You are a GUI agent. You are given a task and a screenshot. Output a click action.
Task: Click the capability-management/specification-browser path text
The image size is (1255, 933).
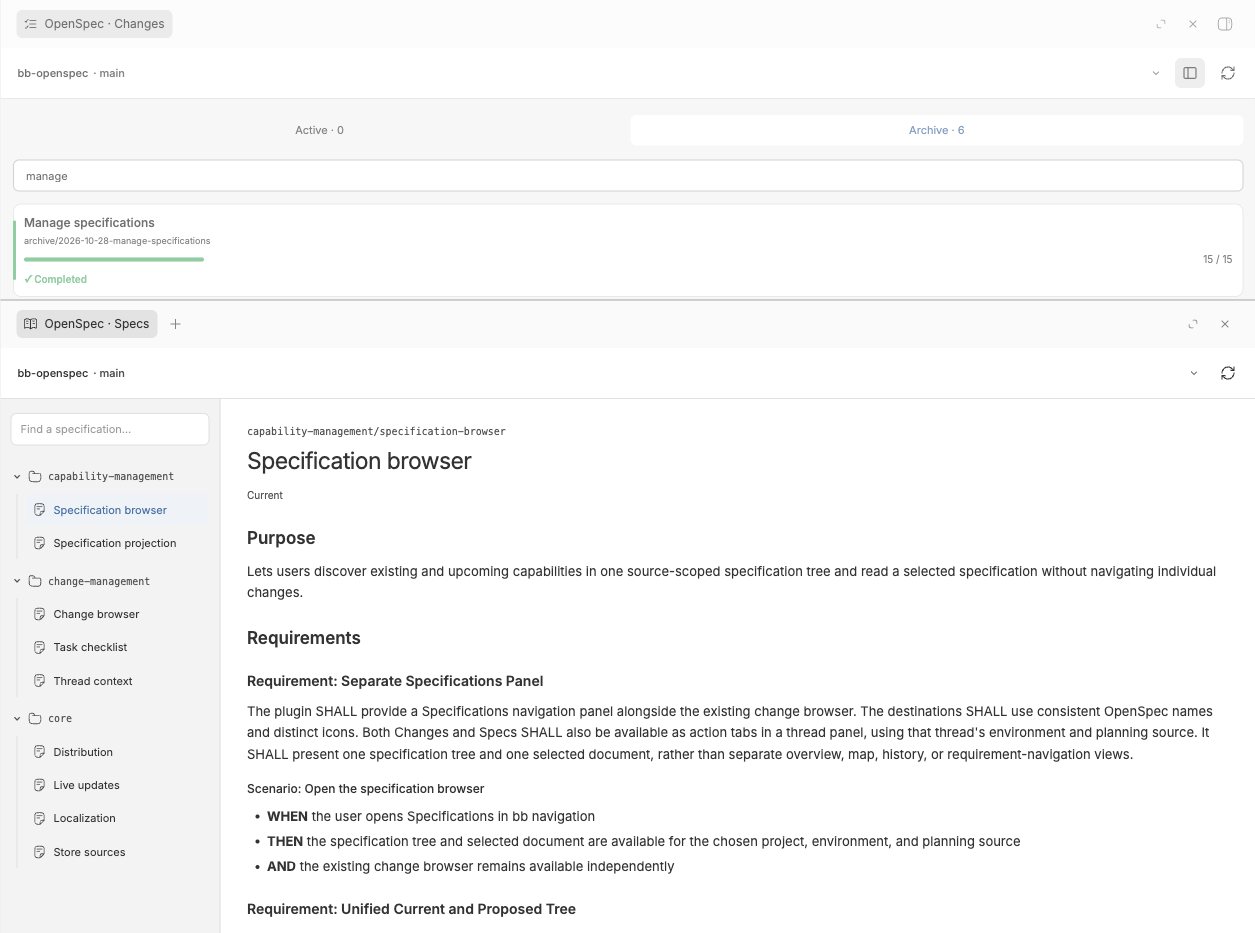tap(376, 431)
